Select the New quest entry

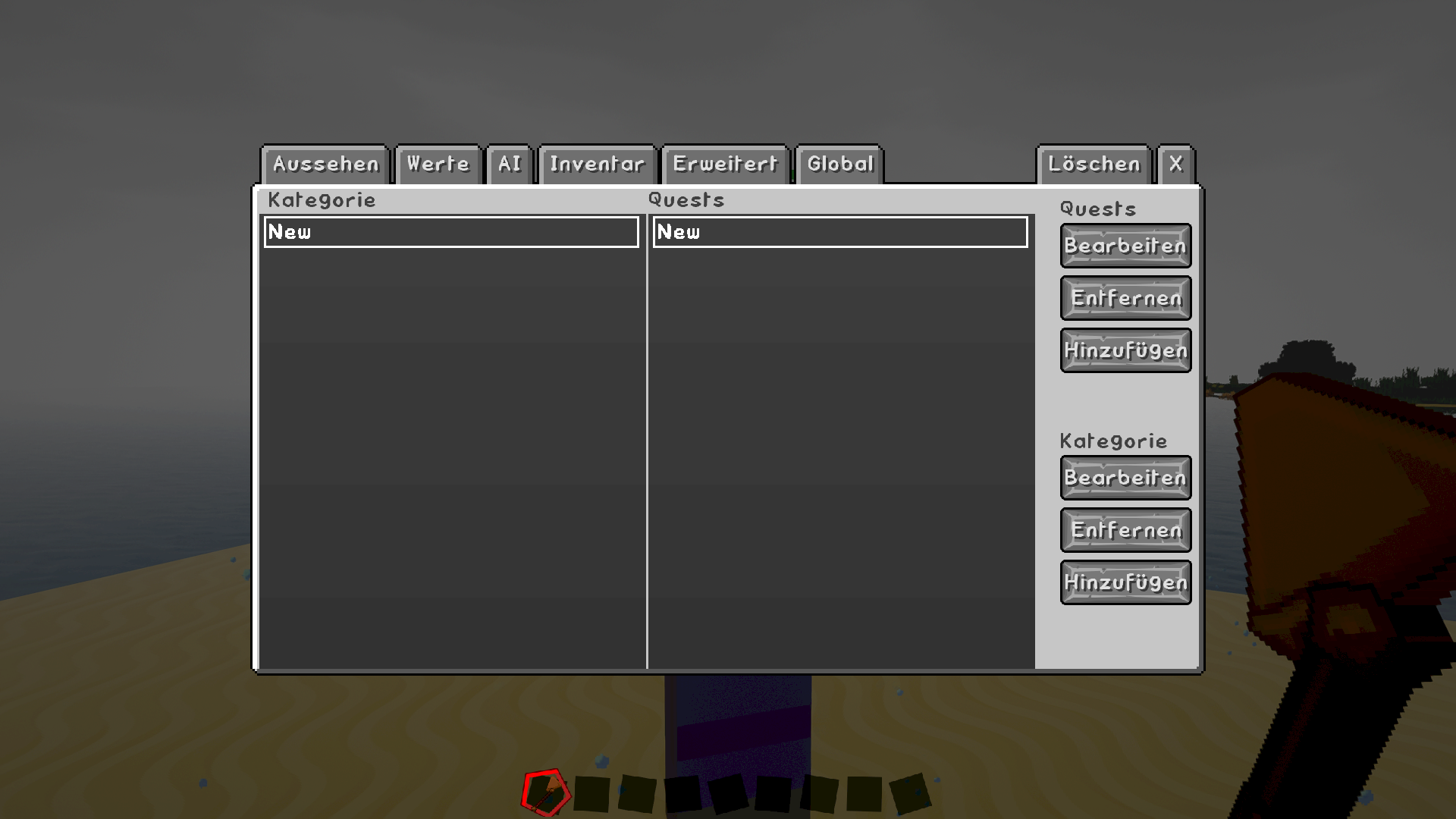tap(838, 231)
